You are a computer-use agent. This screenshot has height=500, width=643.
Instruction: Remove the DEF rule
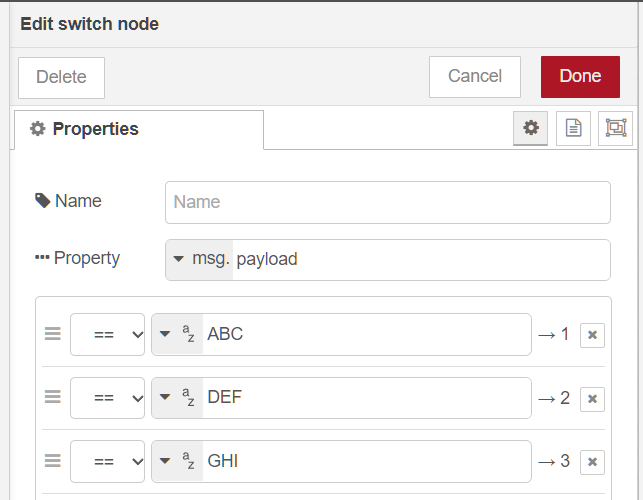(x=592, y=399)
